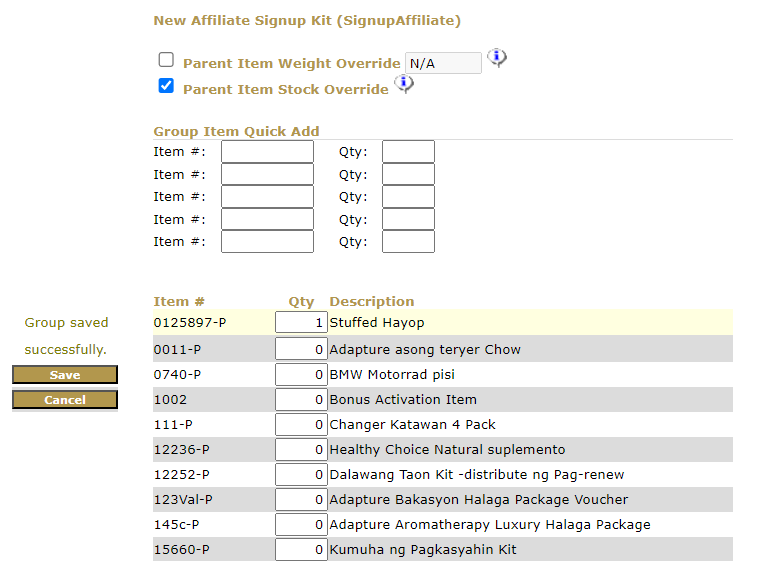Select Qty box for Healthy Choice Natural suplemento
This screenshot has height=561, width=772.
coord(301,450)
